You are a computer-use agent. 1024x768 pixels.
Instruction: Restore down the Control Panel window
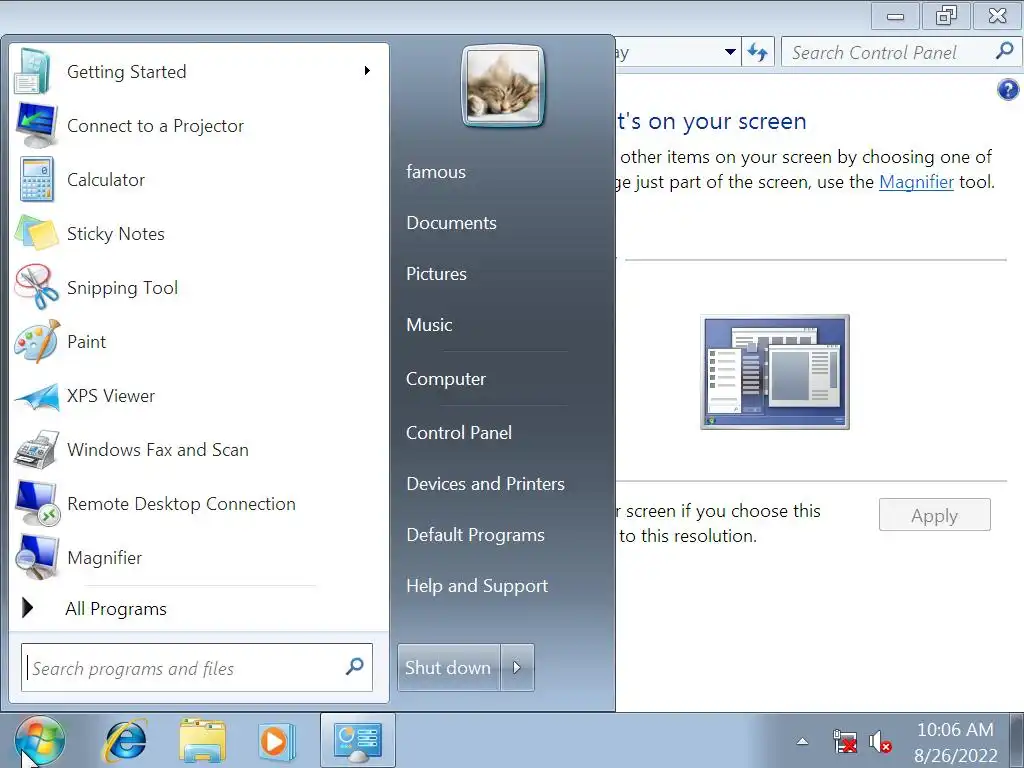[946, 15]
